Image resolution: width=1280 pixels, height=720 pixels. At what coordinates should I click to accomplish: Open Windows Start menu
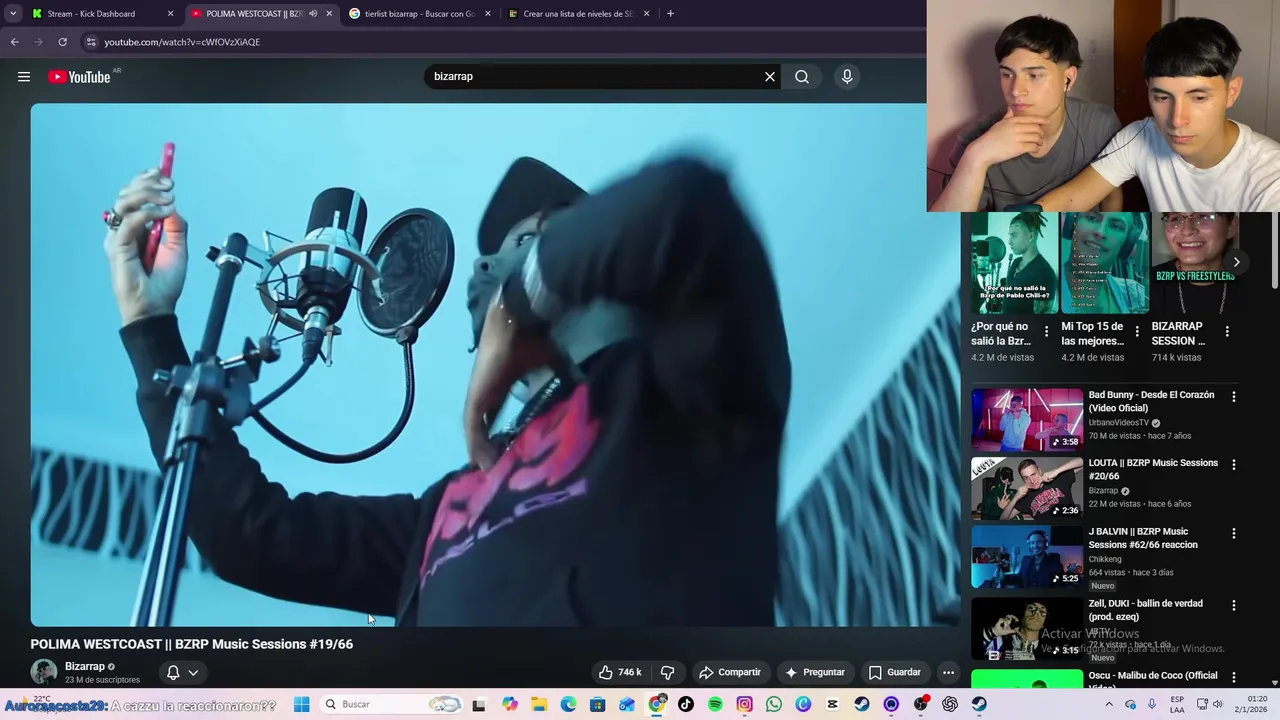point(302,704)
